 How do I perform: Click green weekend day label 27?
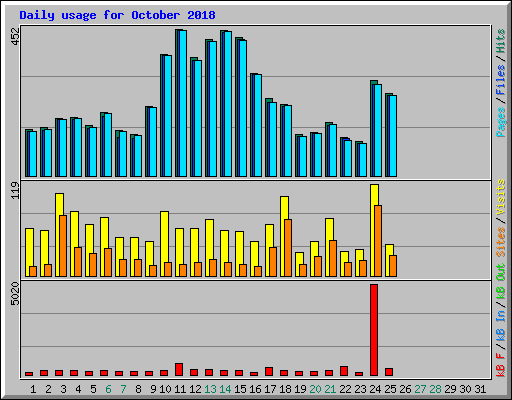pos(420,389)
